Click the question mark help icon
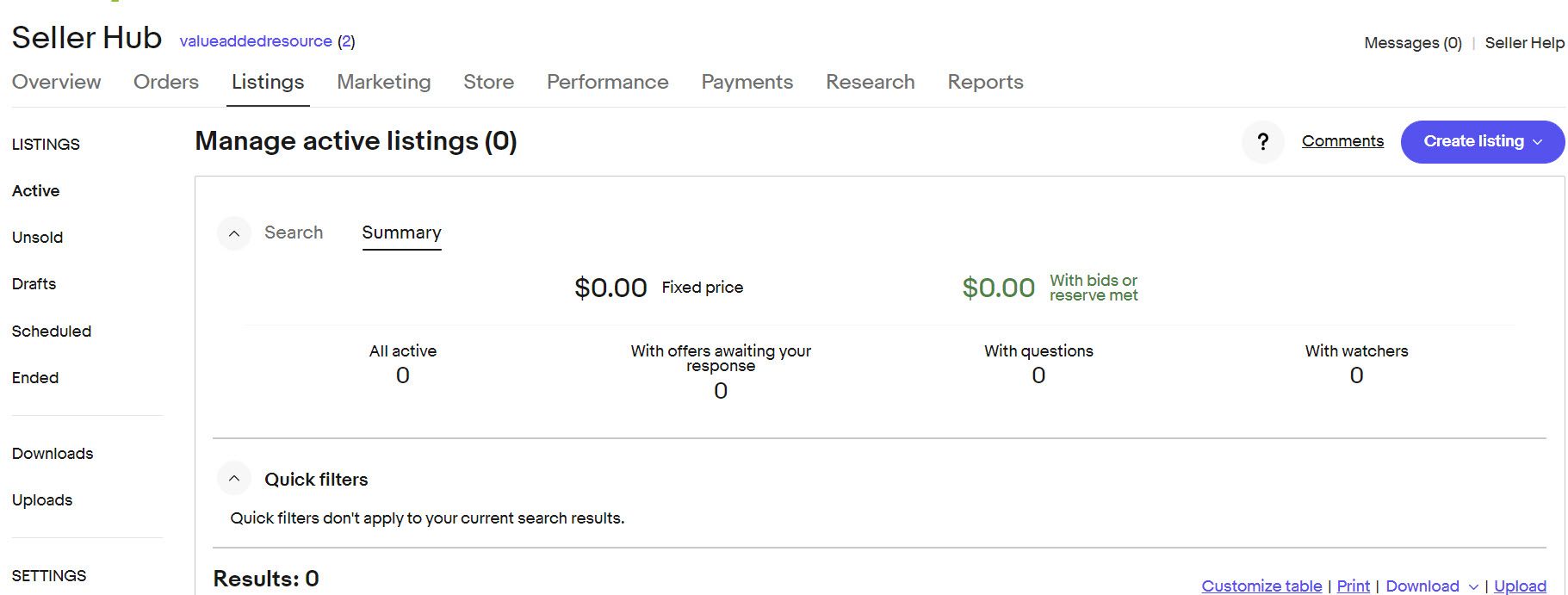The height and width of the screenshot is (595, 1568). click(1262, 142)
